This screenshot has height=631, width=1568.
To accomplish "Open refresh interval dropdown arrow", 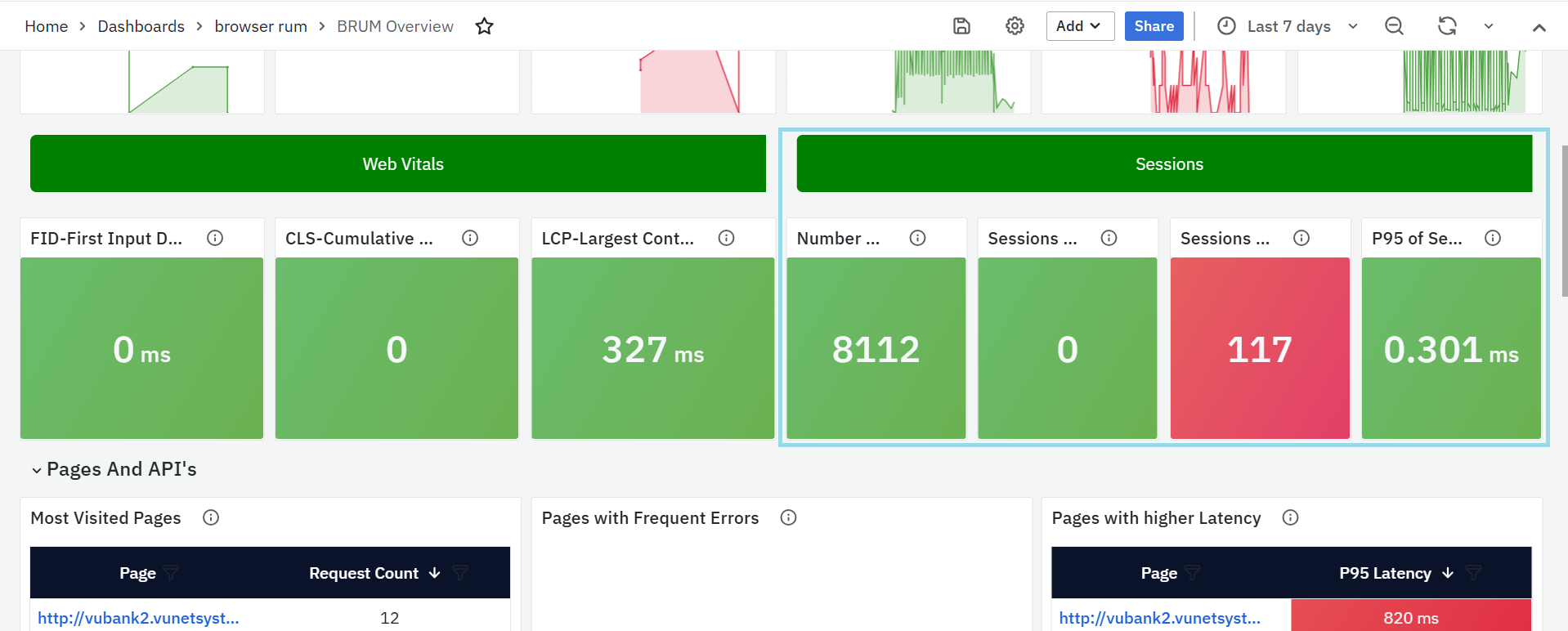I will 1489,26.
